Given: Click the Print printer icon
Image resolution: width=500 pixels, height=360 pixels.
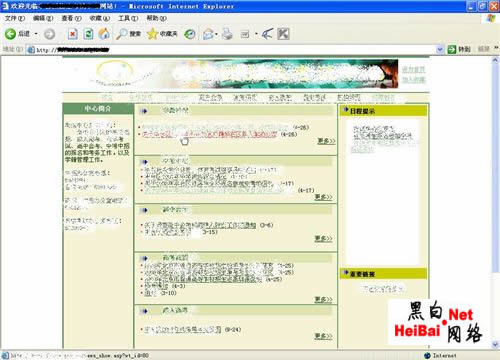Looking at the screenshot, I should [x=228, y=34].
